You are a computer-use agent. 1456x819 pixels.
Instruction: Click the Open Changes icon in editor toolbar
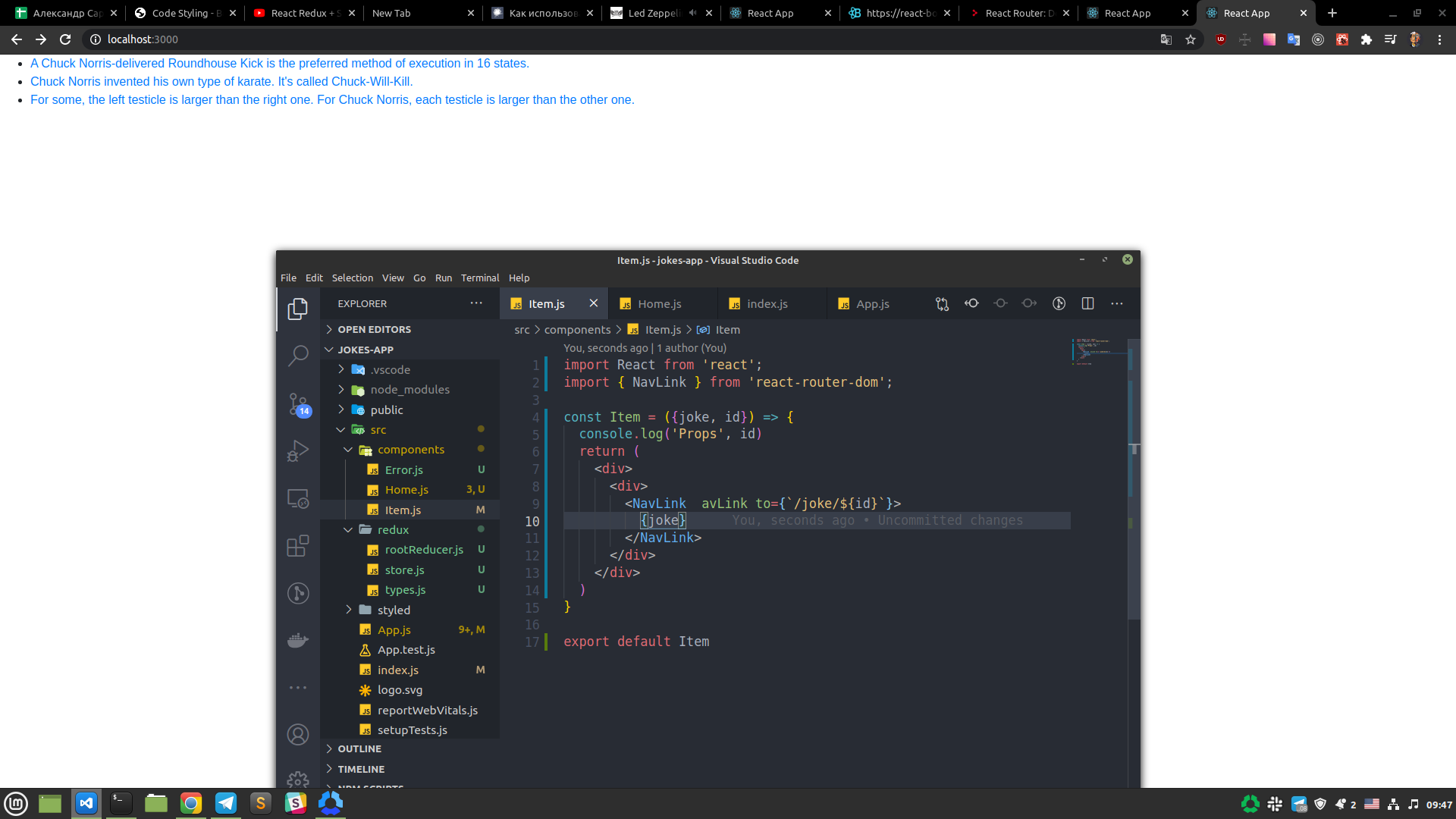tap(942, 304)
